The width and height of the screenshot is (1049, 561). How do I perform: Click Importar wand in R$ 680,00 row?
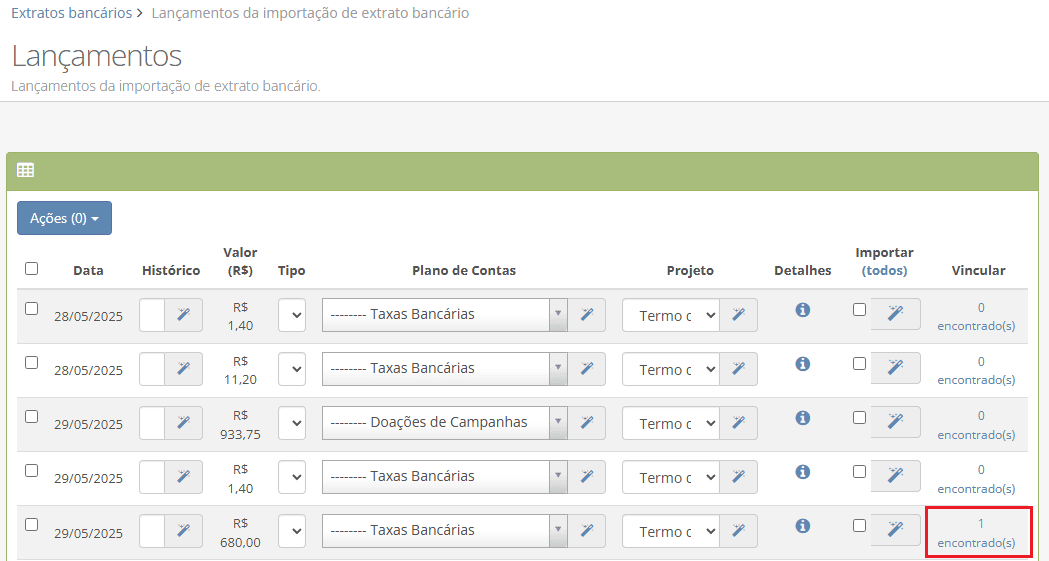point(895,530)
